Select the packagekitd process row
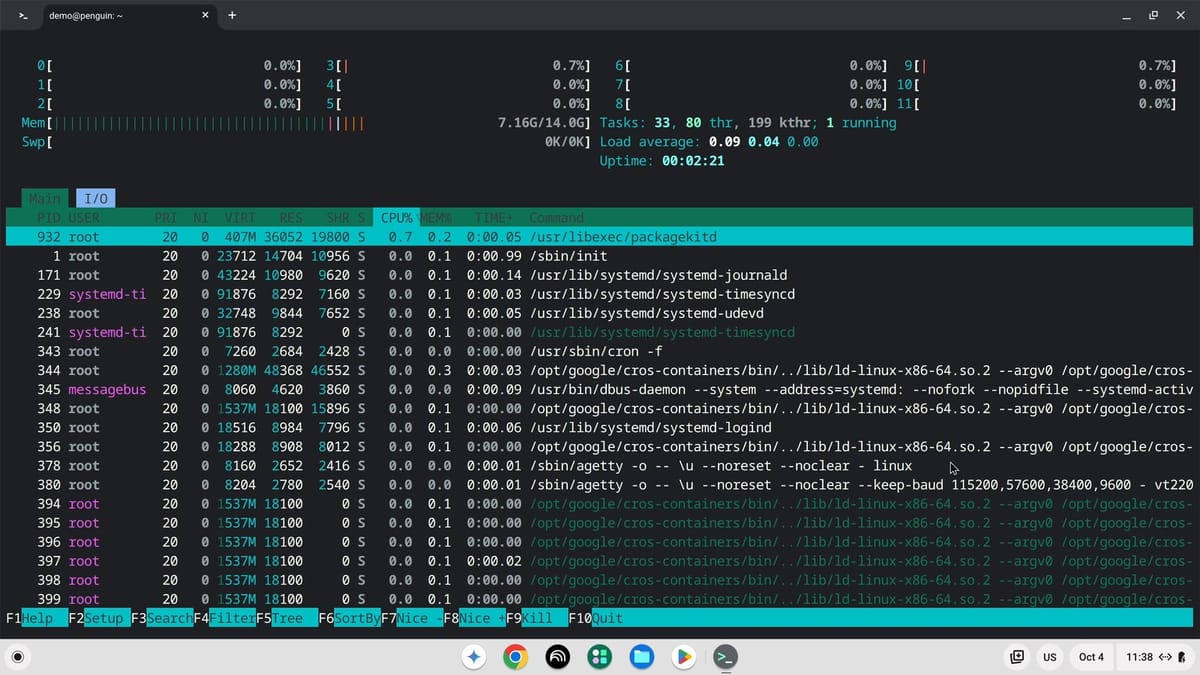 click(600, 237)
